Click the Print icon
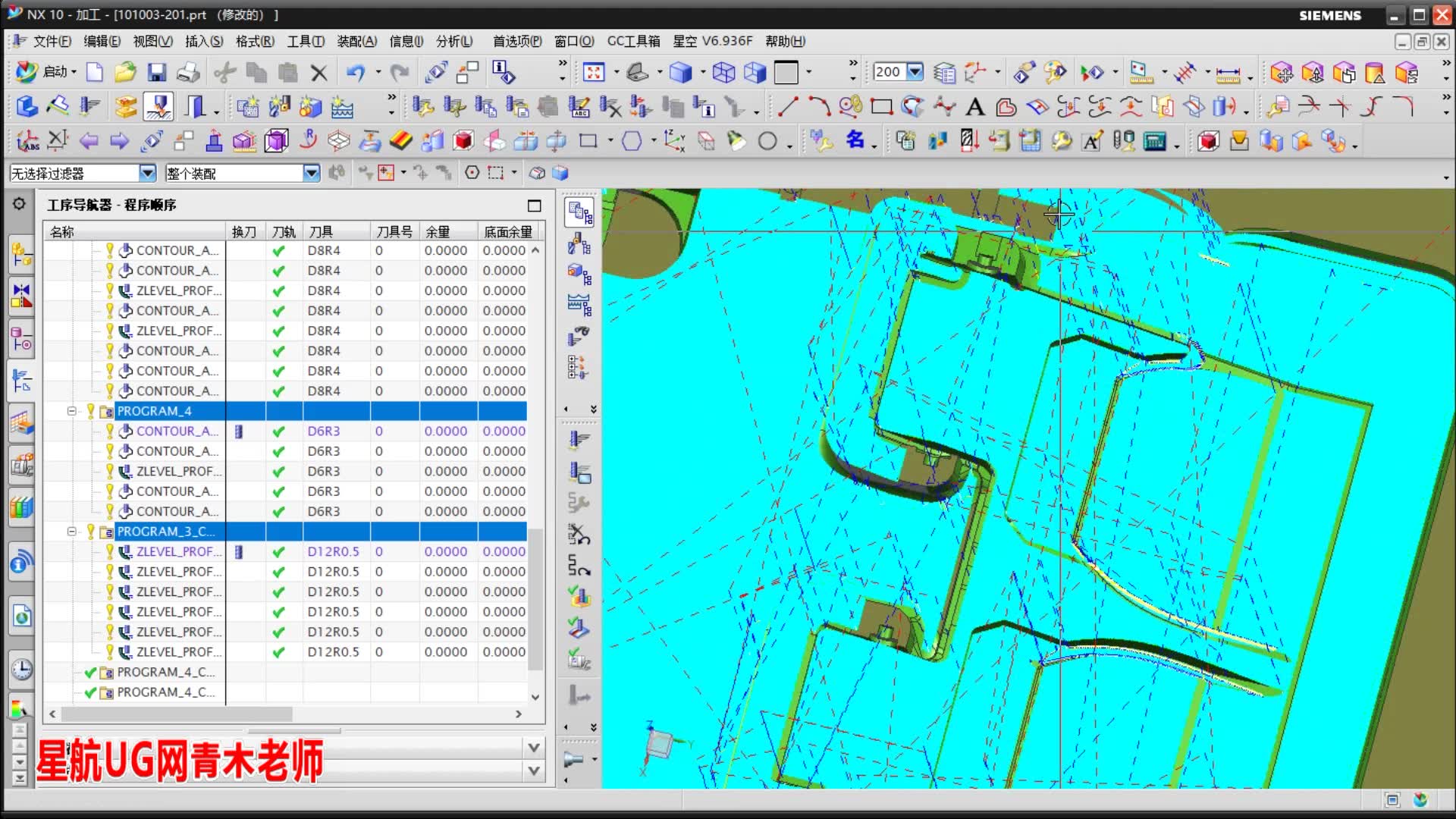The width and height of the screenshot is (1456, 819). 188,73
